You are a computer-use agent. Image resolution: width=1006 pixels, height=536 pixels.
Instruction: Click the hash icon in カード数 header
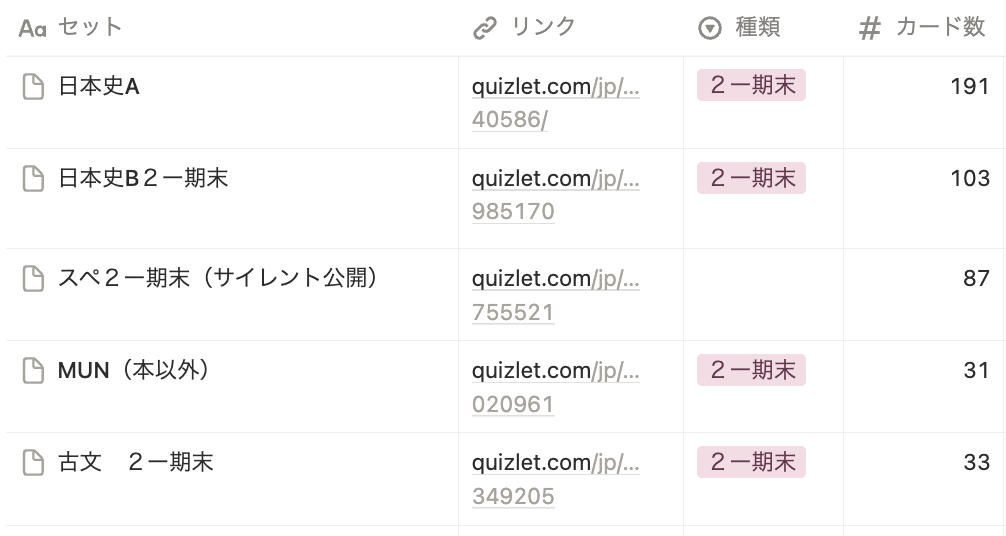pos(870,29)
